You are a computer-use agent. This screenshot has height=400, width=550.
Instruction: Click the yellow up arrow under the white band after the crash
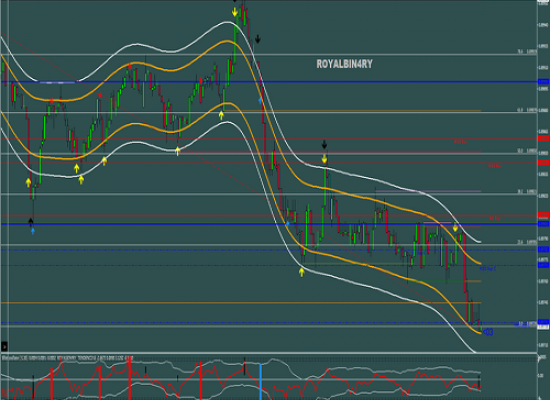(x=302, y=272)
